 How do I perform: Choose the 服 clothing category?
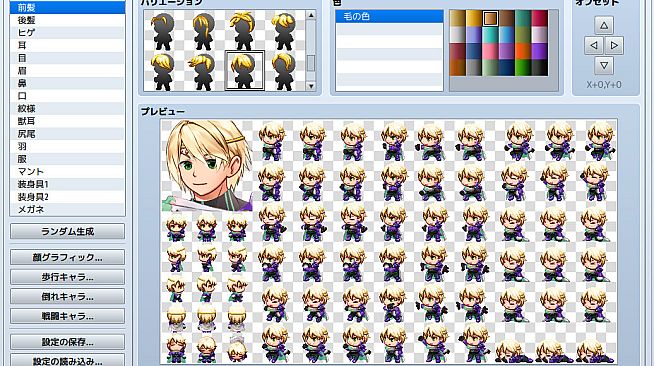[x=67, y=159]
